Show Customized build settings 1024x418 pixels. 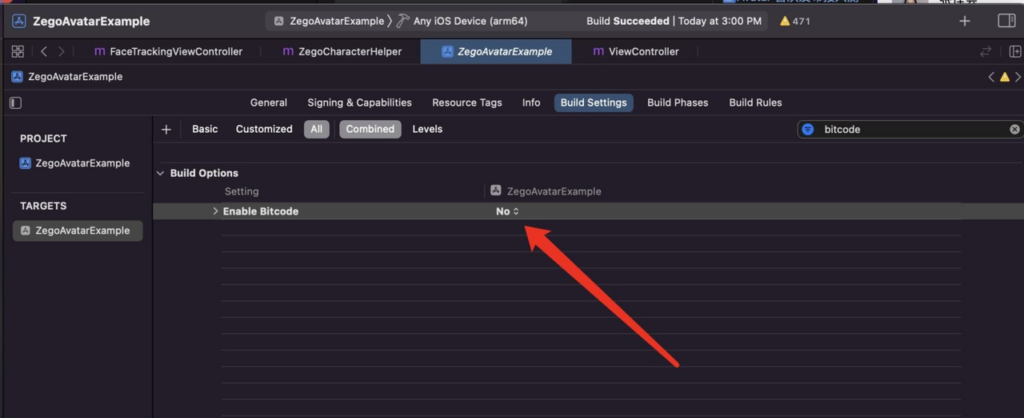(x=264, y=129)
